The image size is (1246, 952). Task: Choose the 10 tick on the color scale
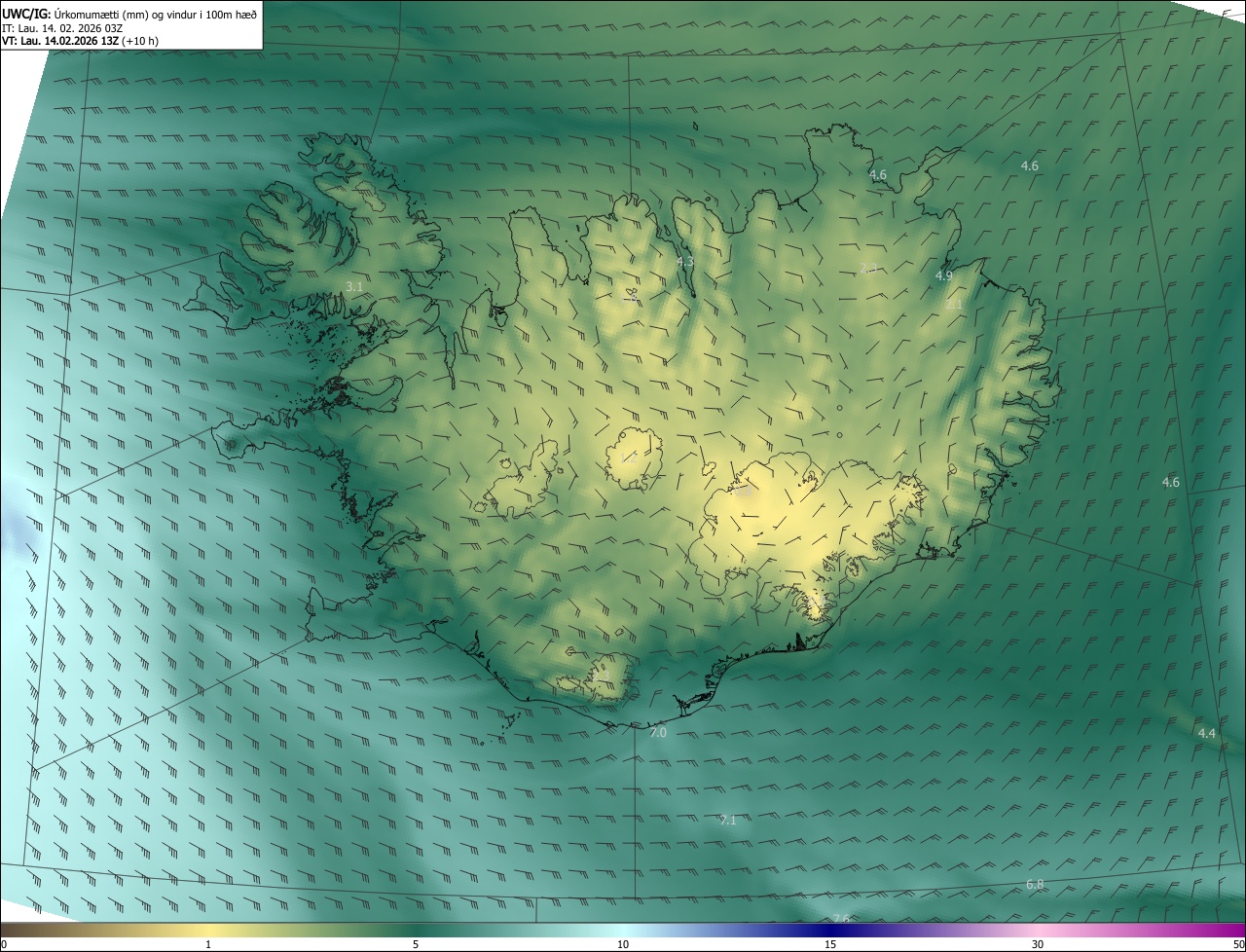point(623,944)
